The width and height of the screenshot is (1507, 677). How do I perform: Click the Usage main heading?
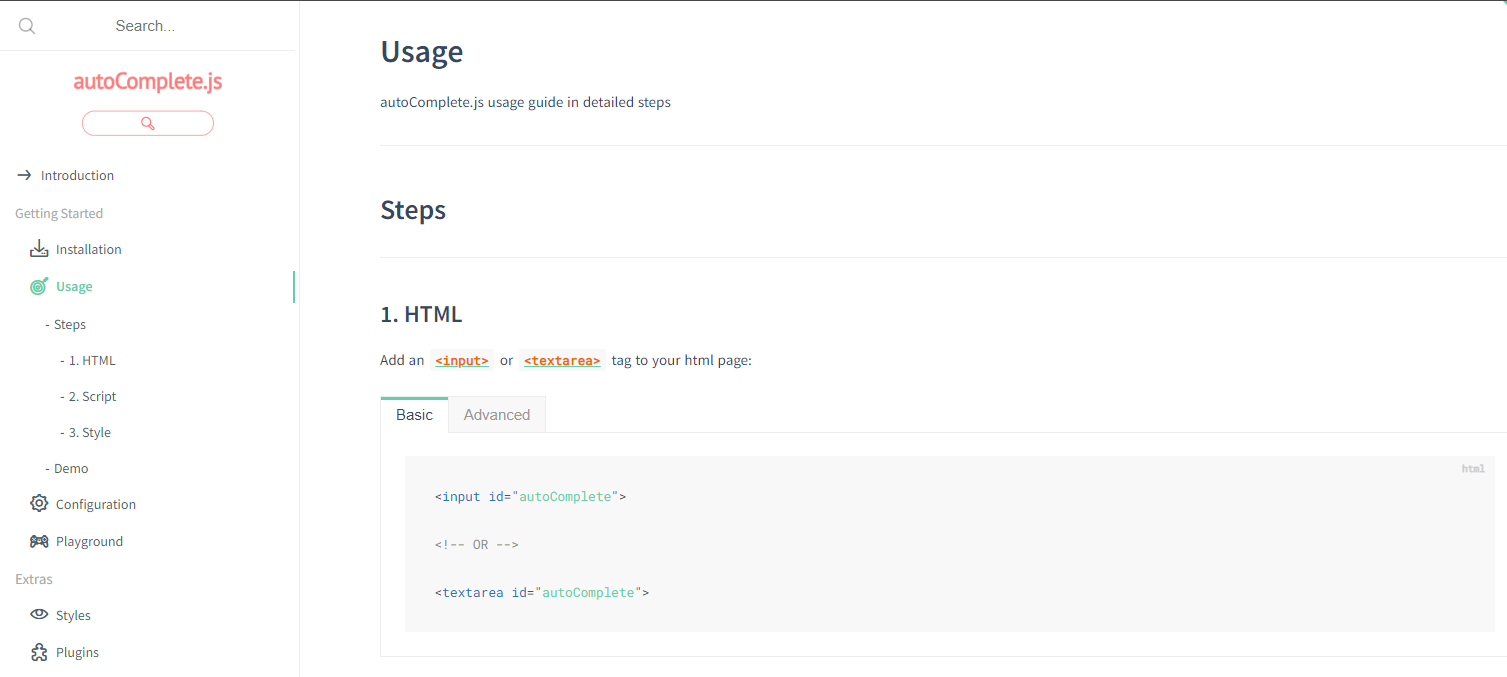click(421, 51)
